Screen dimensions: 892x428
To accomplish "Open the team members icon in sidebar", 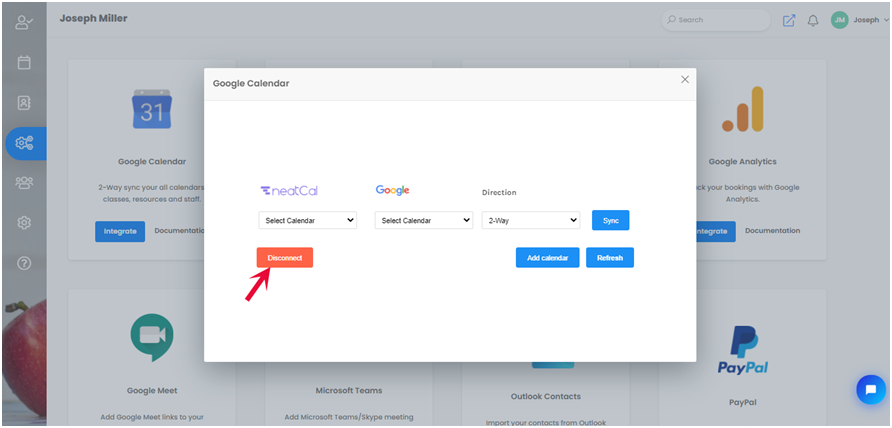I will tap(24, 183).
